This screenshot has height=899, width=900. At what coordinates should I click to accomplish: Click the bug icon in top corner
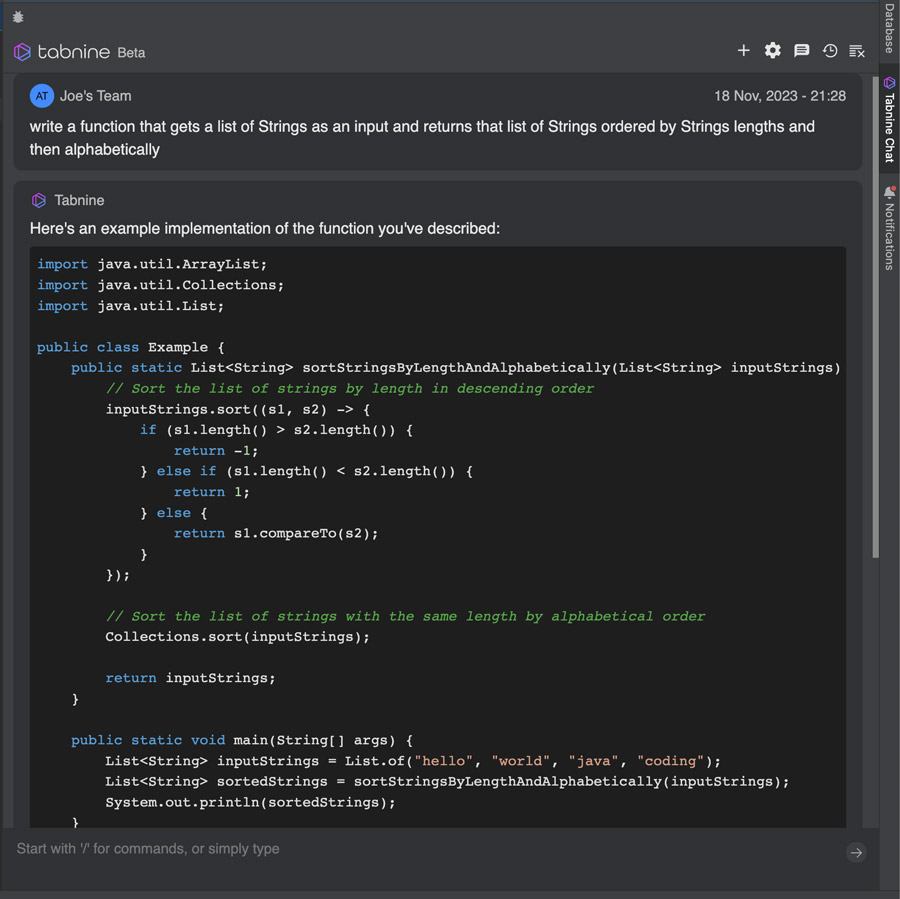[x=18, y=17]
